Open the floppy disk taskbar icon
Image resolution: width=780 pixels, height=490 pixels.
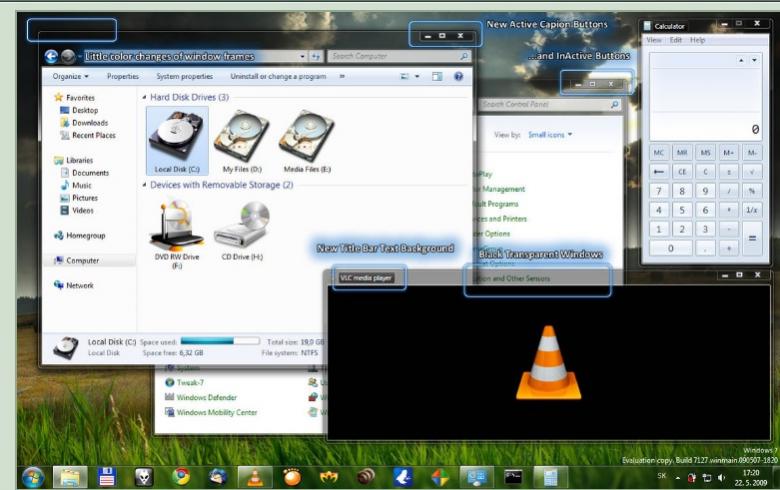point(107,477)
